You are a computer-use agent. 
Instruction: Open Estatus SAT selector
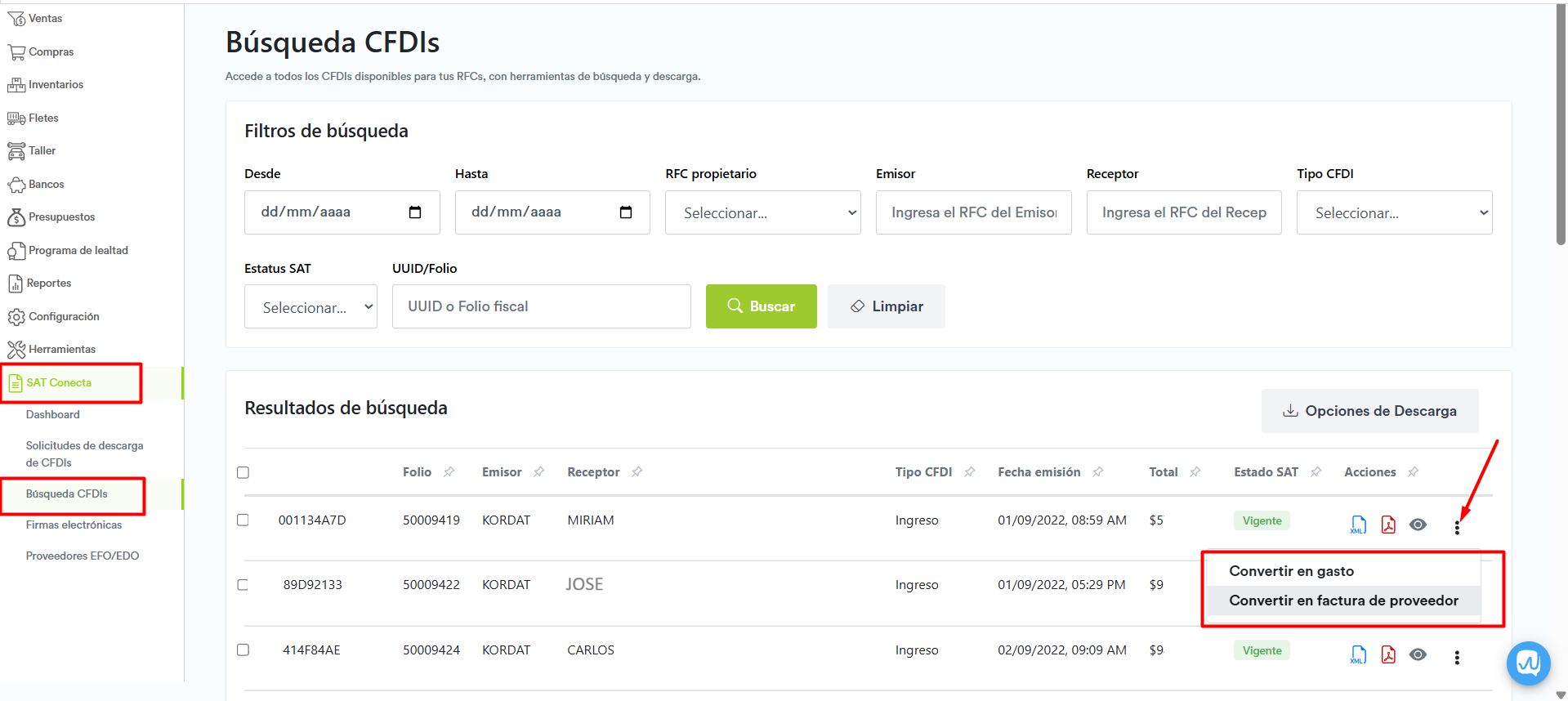(x=310, y=307)
